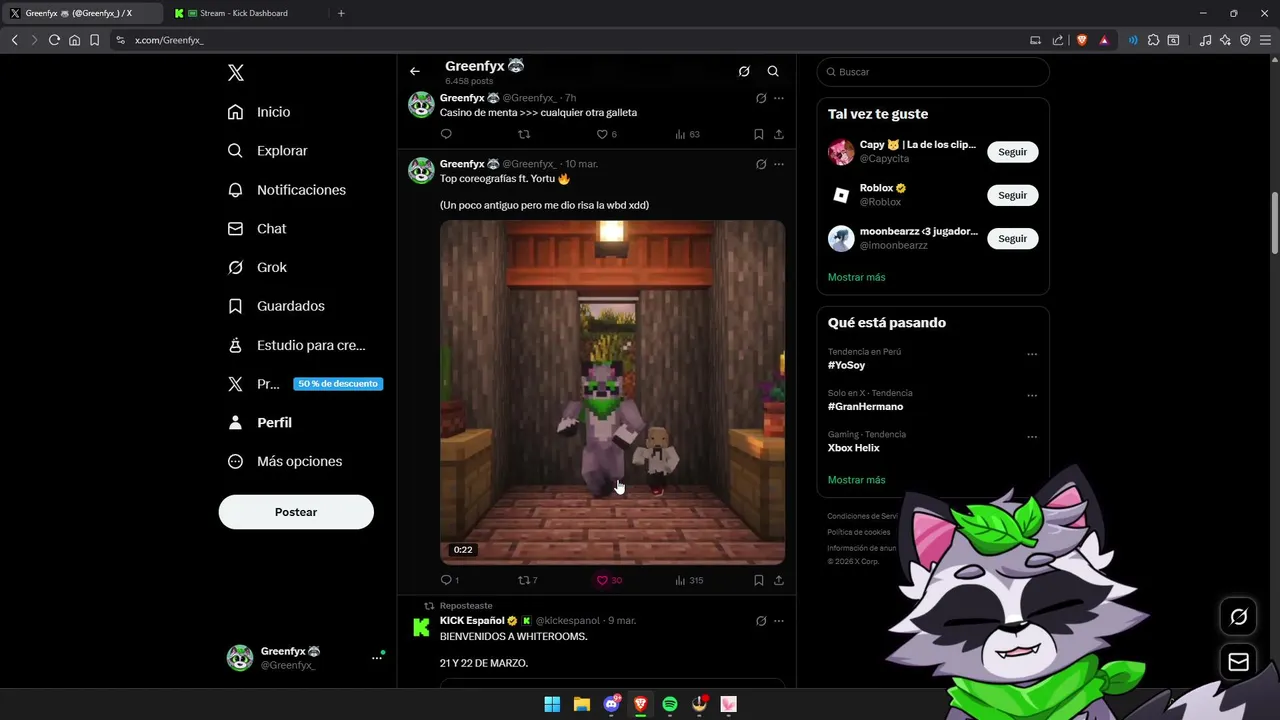Reload the page in browser toolbar
This screenshot has width=1280, height=720.
[x=54, y=40]
